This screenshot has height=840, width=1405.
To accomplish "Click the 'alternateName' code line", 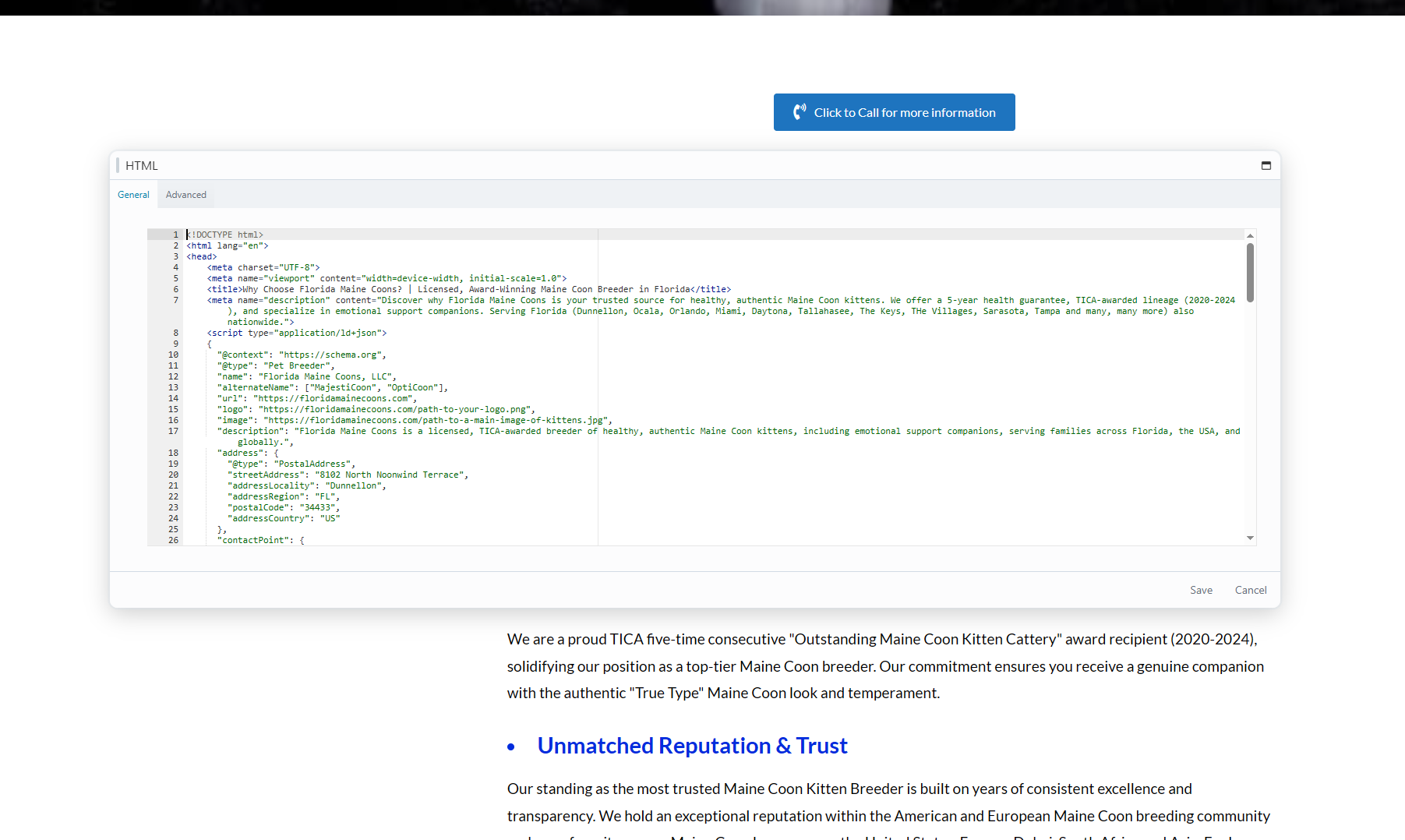I will tap(333, 387).
